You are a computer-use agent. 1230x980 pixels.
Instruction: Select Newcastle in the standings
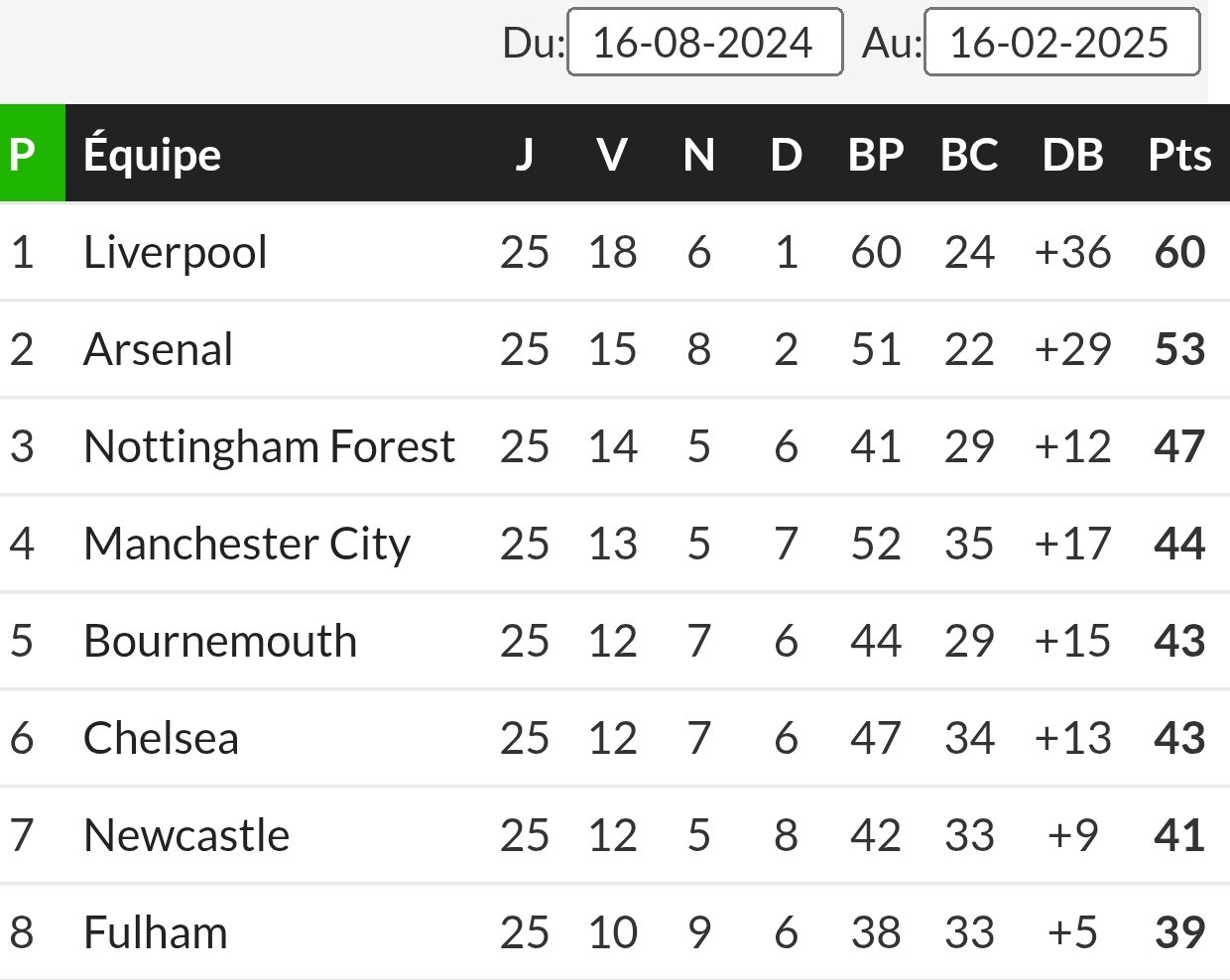[186, 835]
